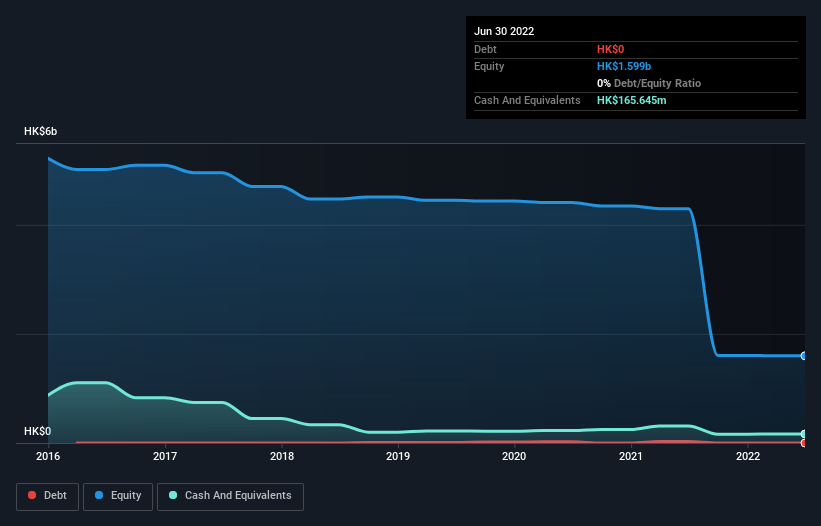
Task: Click the Cash And Equivalents endpoint marker
Action: (x=804, y=434)
